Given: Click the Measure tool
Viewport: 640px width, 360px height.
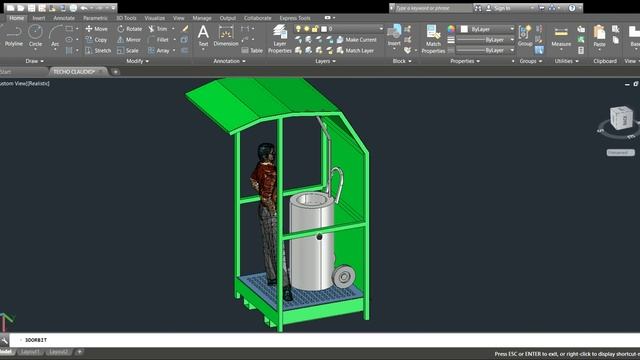Looking at the screenshot, I should click(561, 37).
